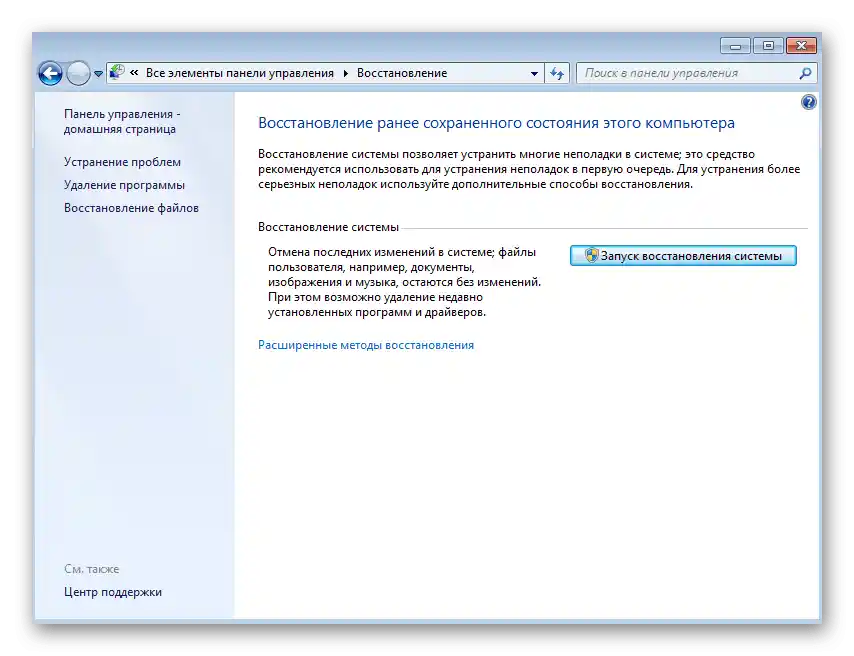This screenshot has width=854, height=656.
Task: Expand breadcrumb arrow before 'Восстановление'
Action: (x=345, y=73)
